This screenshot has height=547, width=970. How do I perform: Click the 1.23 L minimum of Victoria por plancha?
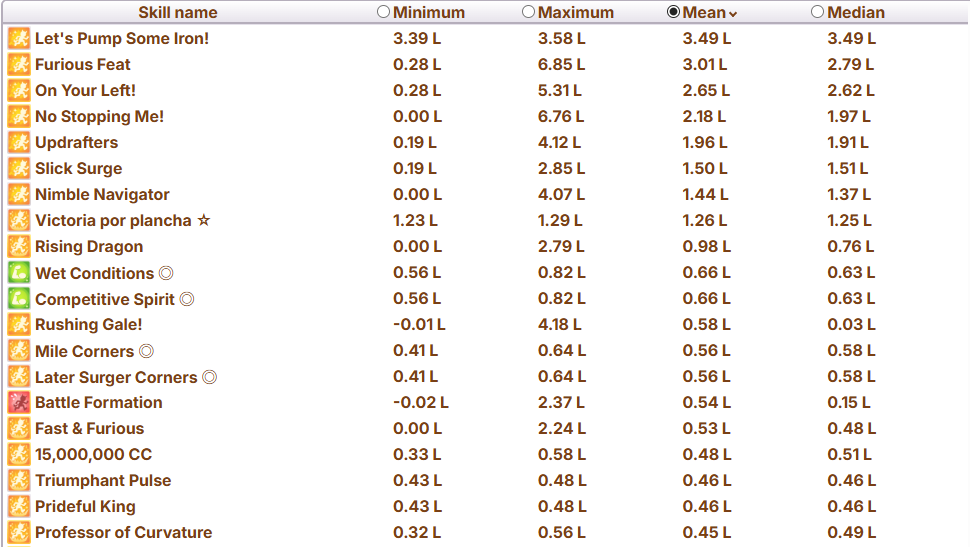[415, 220]
